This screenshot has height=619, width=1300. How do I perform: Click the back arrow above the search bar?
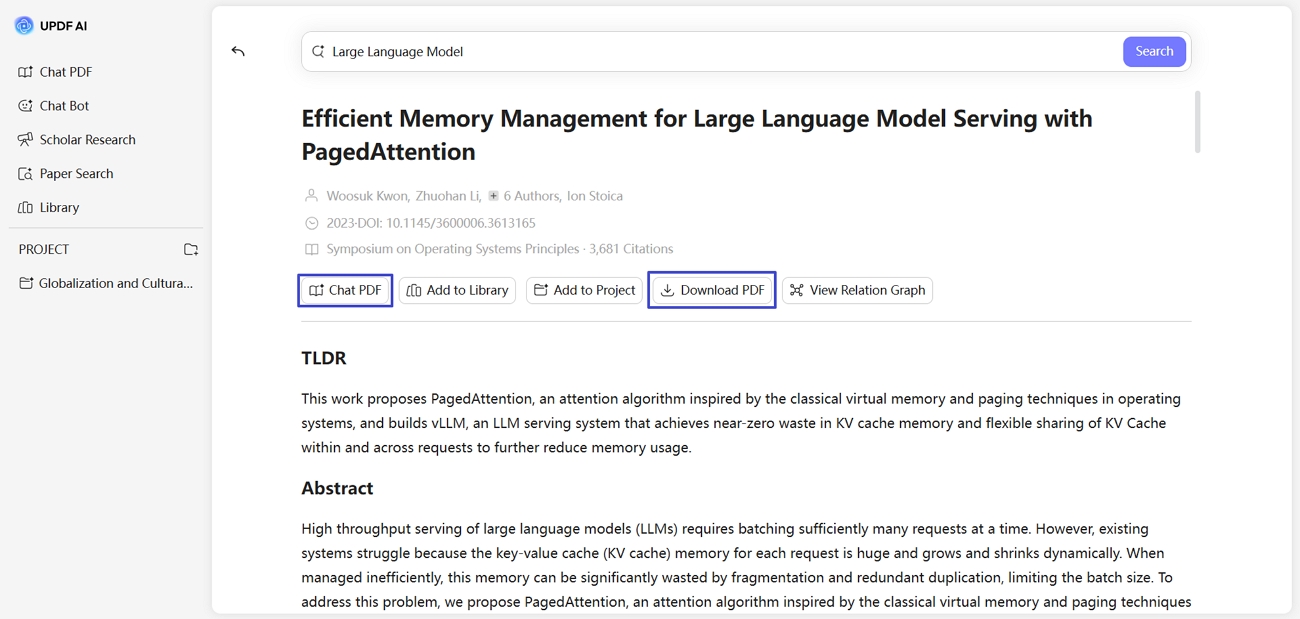tap(238, 51)
